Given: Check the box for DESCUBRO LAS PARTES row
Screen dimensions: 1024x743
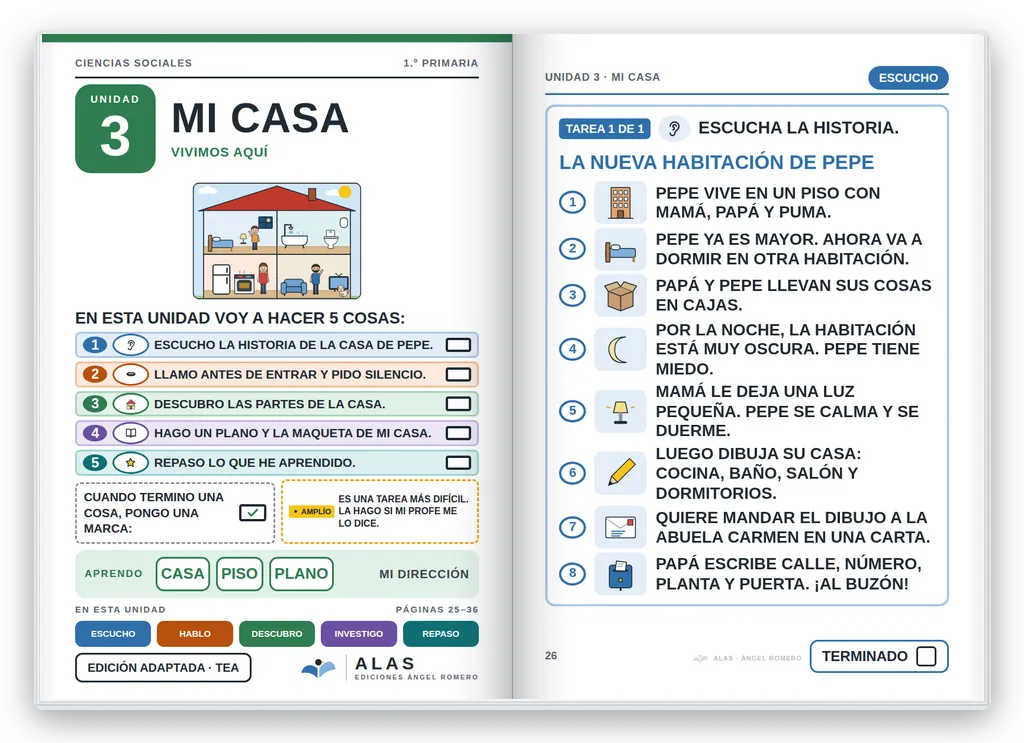Looking at the screenshot, I should [x=458, y=404].
